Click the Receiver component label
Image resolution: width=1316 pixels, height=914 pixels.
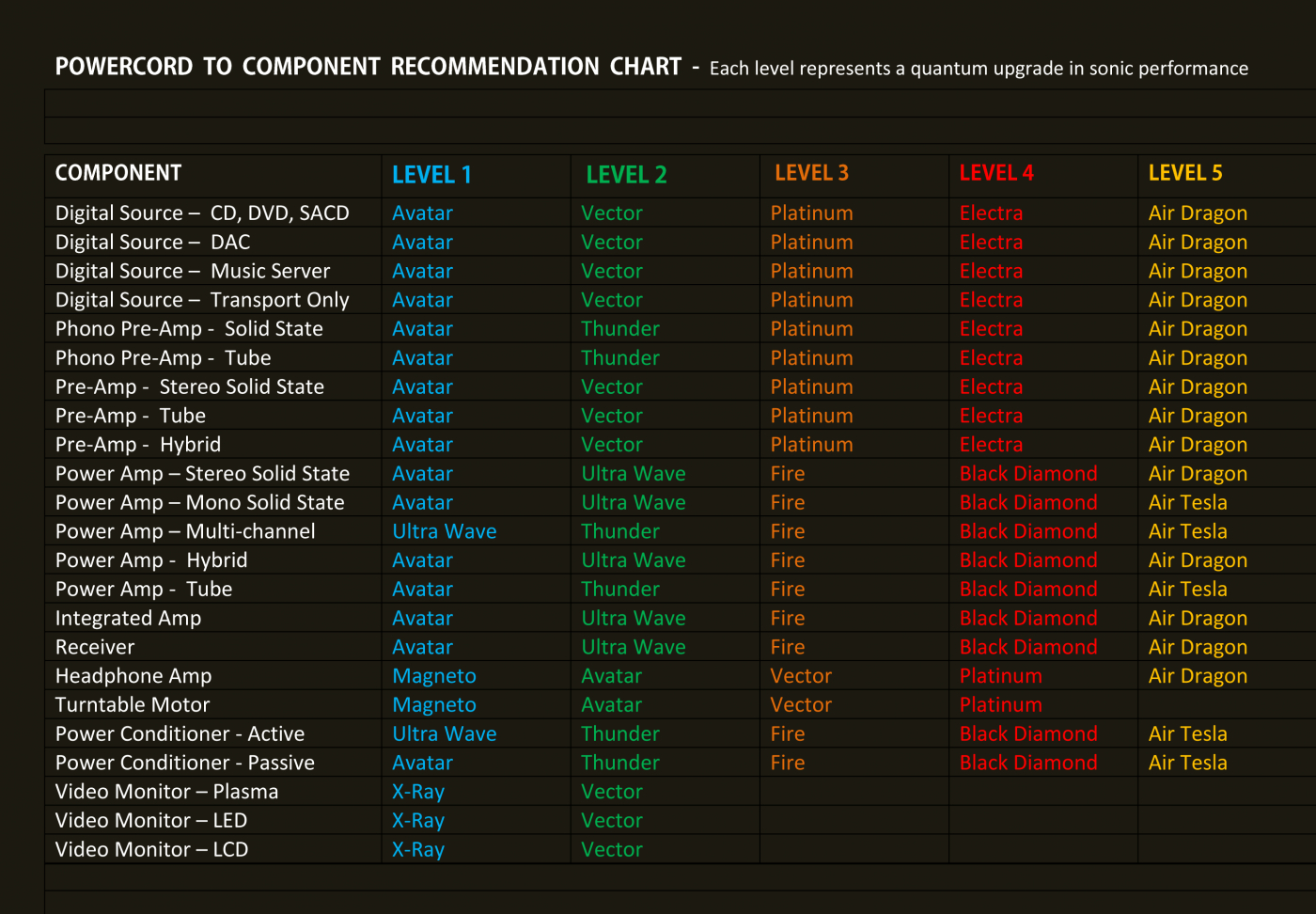95,647
